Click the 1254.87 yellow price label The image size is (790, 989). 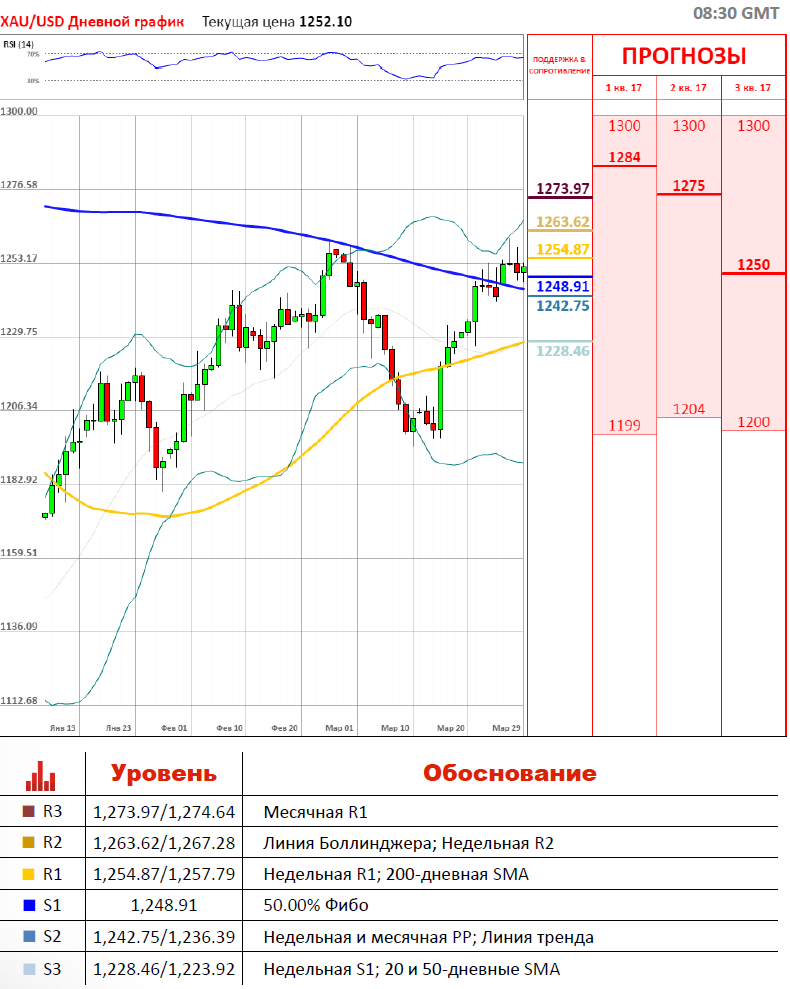pos(563,249)
